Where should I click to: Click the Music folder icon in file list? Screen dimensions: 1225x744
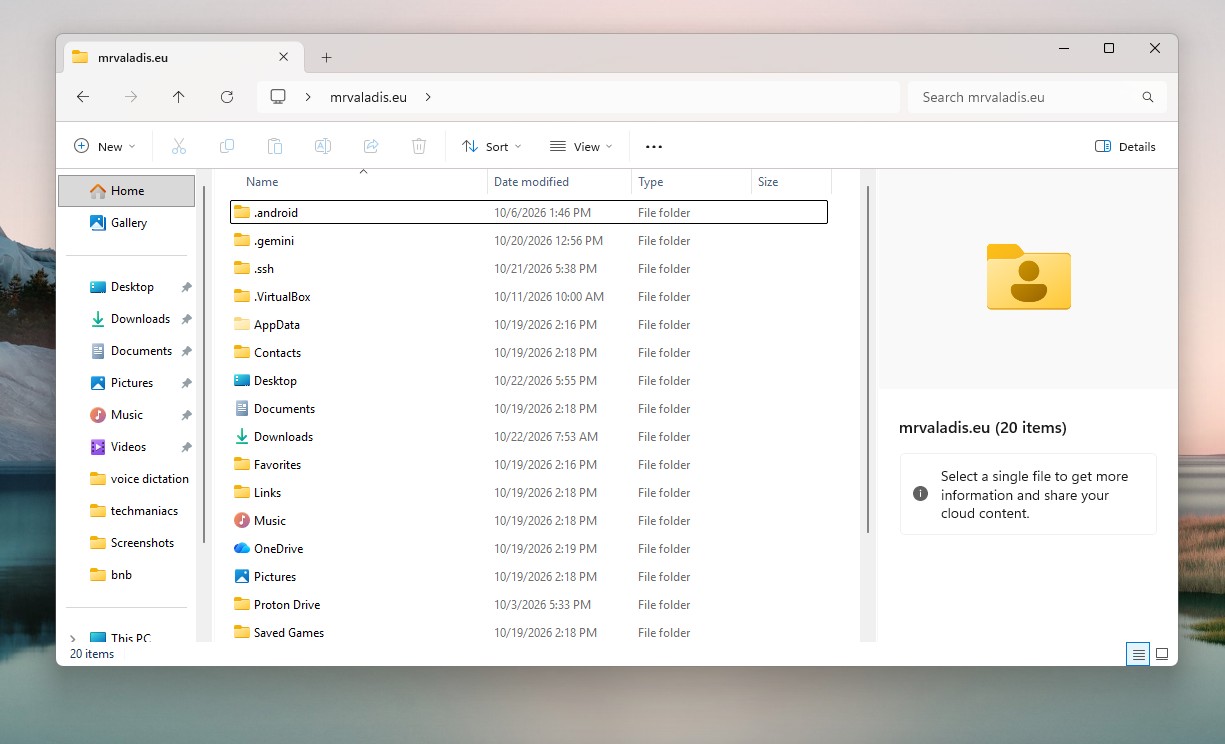click(x=242, y=520)
